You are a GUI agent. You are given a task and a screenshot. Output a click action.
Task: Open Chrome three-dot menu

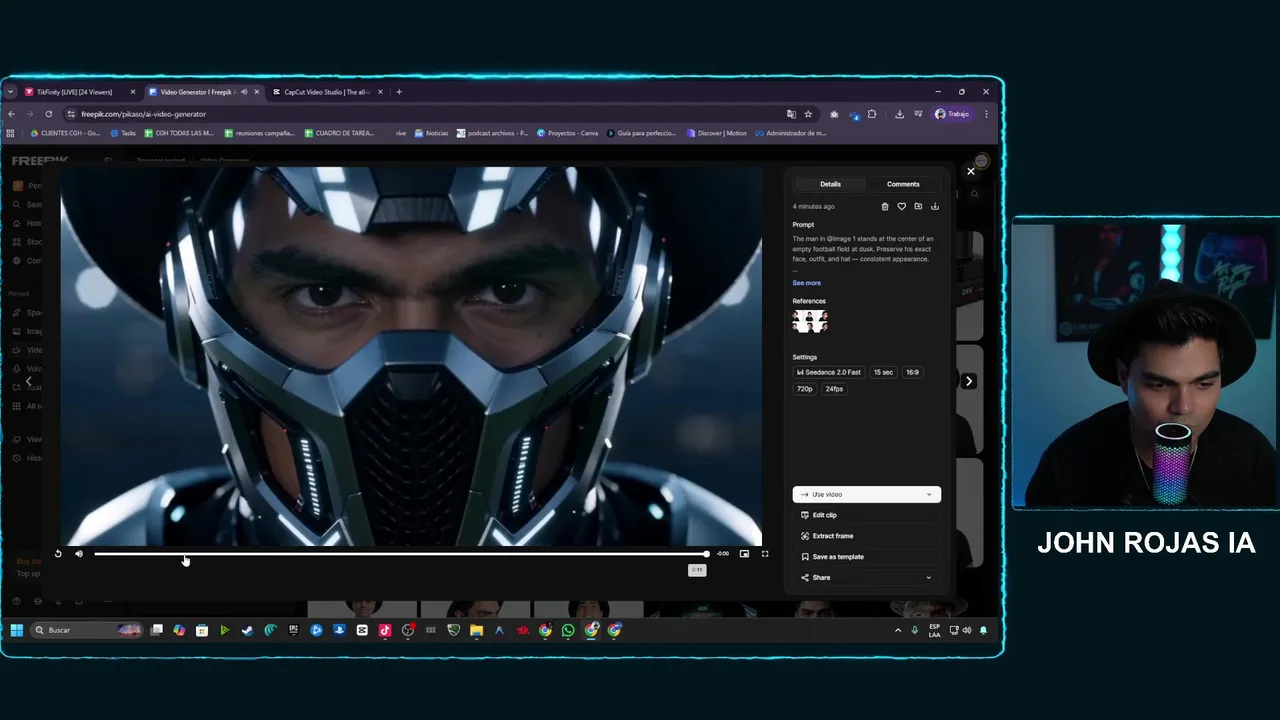coord(986,114)
